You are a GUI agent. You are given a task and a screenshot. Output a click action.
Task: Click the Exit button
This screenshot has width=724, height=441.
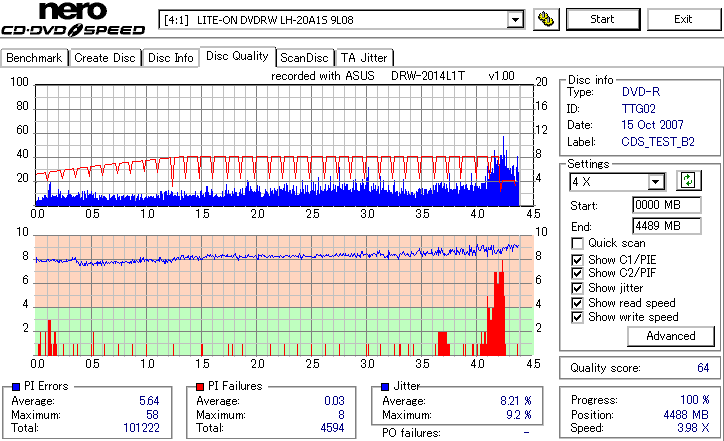pos(683,19)
